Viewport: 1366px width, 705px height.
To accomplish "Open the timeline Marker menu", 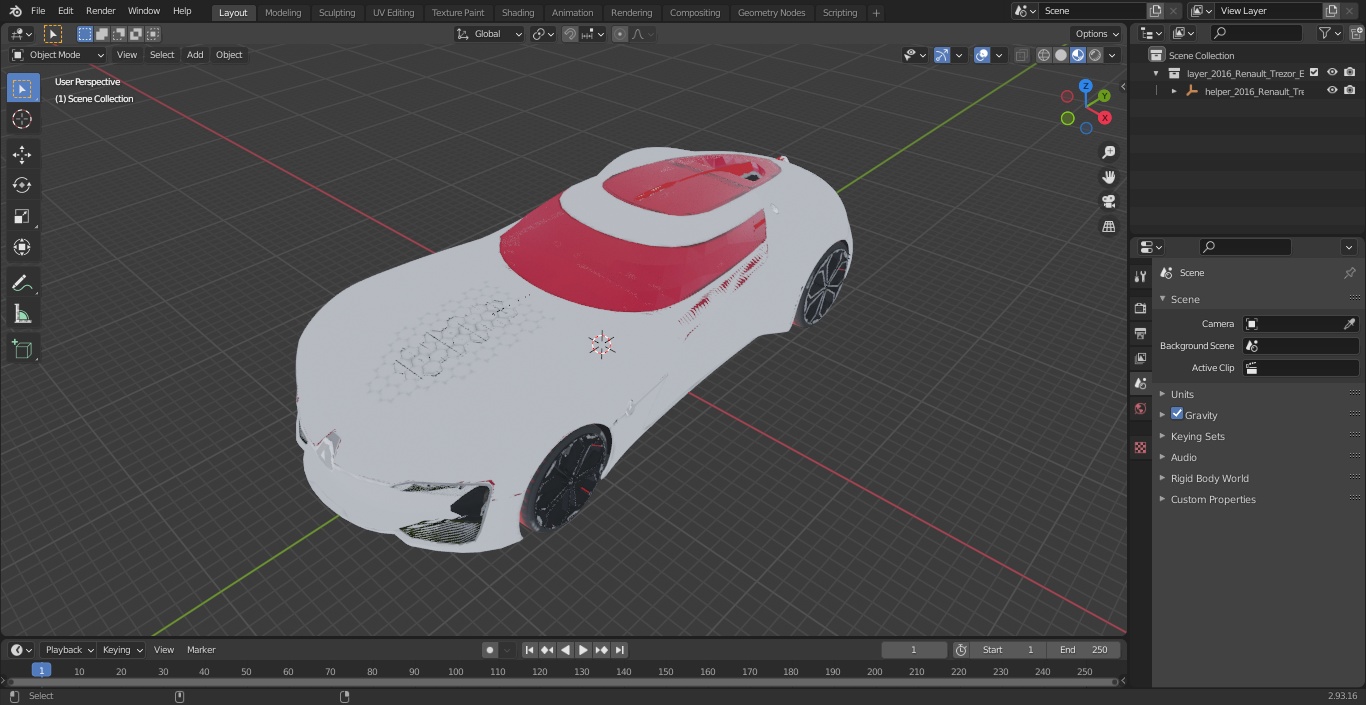I will pos(201,650).
